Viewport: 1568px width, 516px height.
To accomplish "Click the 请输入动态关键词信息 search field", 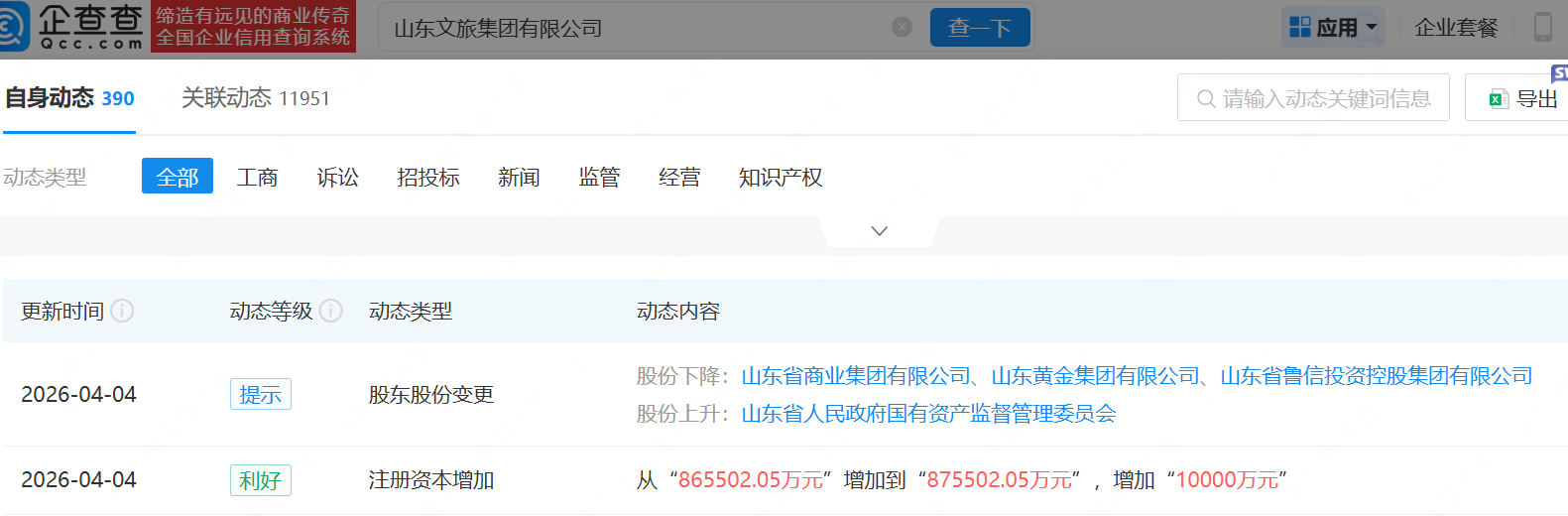I will pos(1326,98).
